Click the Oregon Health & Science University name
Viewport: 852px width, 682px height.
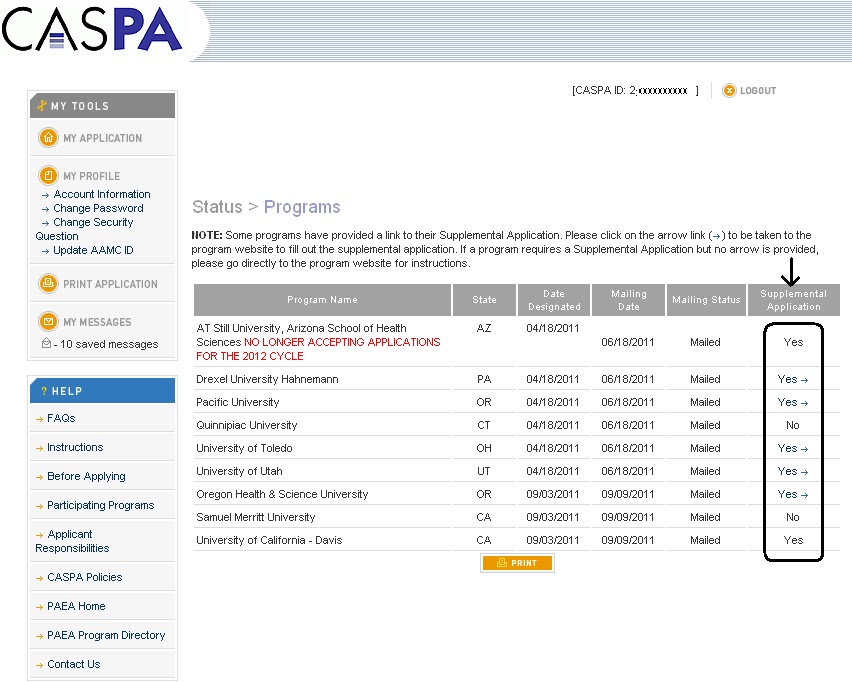pyautogui.click(x=282, y=494)
